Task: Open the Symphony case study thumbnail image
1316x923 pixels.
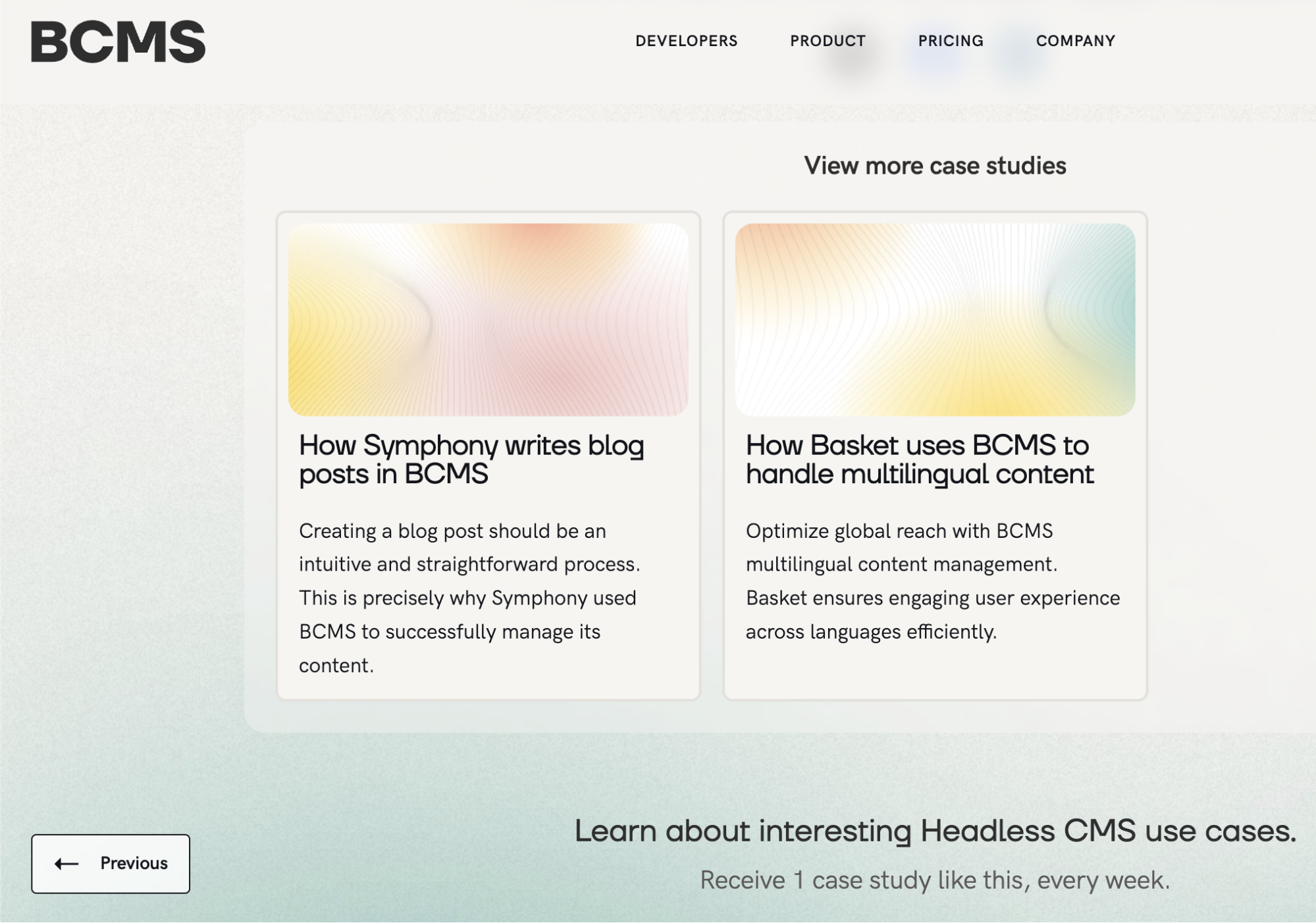Action: 488,320
